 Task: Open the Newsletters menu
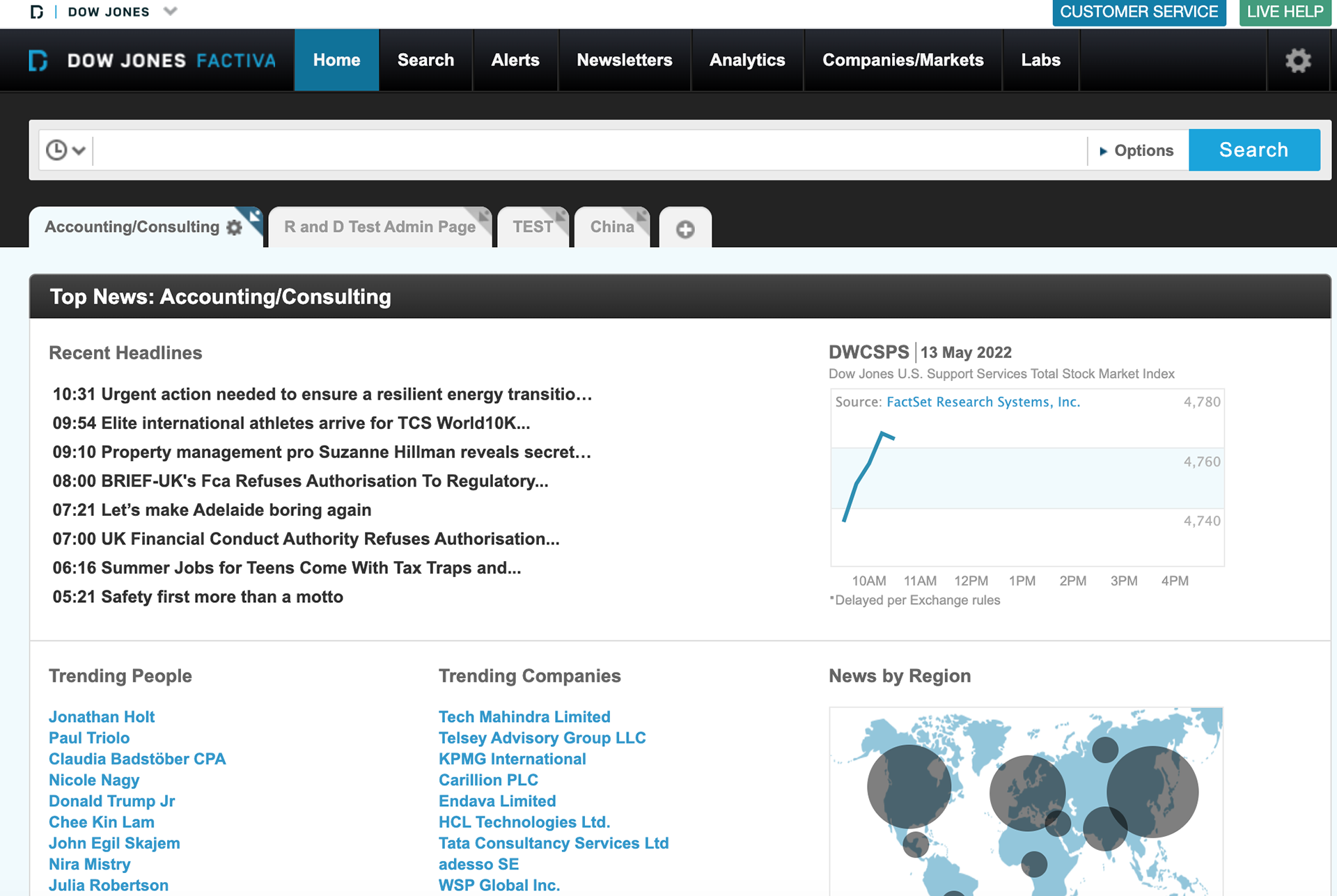tap(625, 60)
